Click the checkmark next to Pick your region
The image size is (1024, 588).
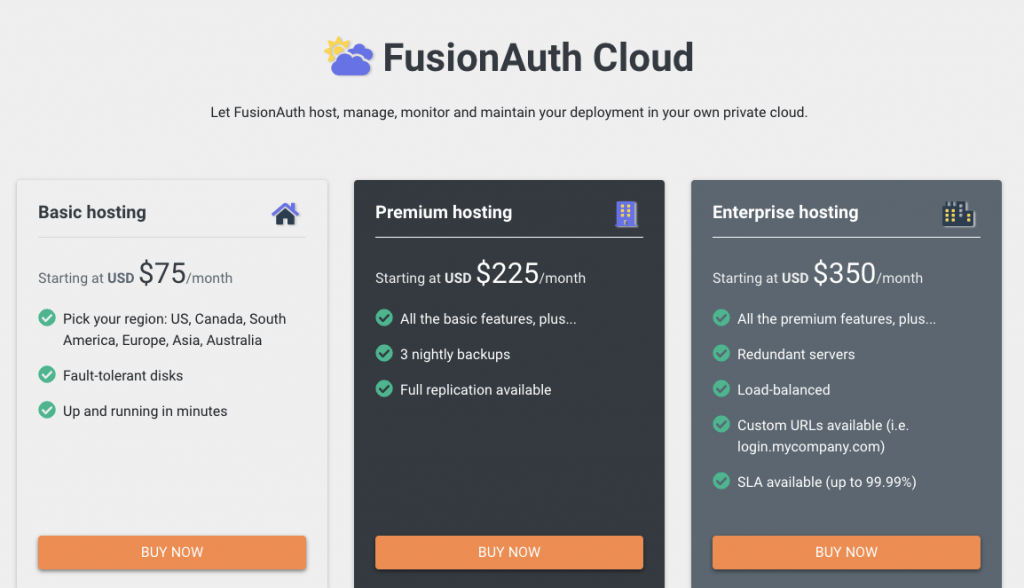tap(47, 318)
